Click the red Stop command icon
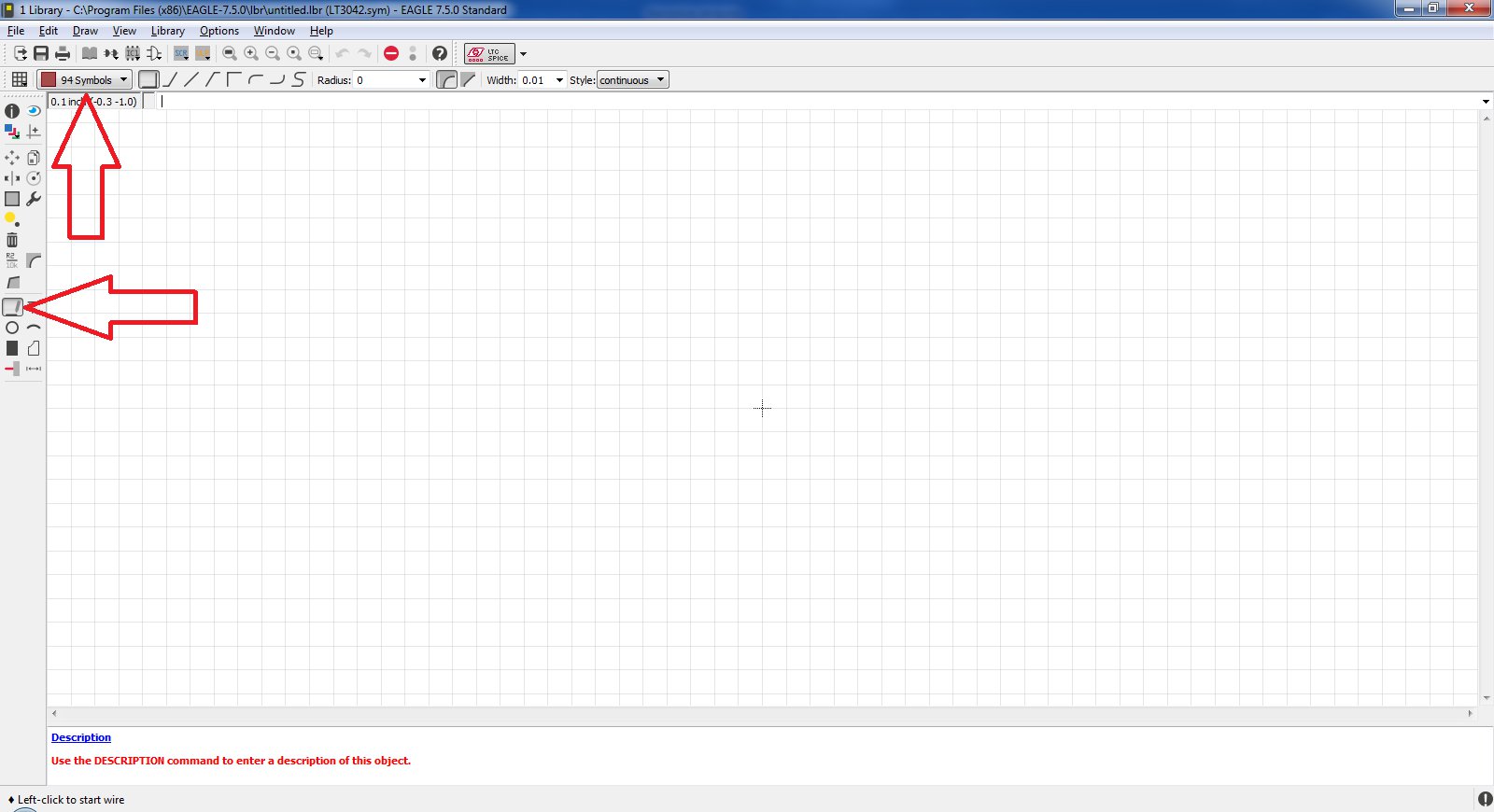 point(391,54)
